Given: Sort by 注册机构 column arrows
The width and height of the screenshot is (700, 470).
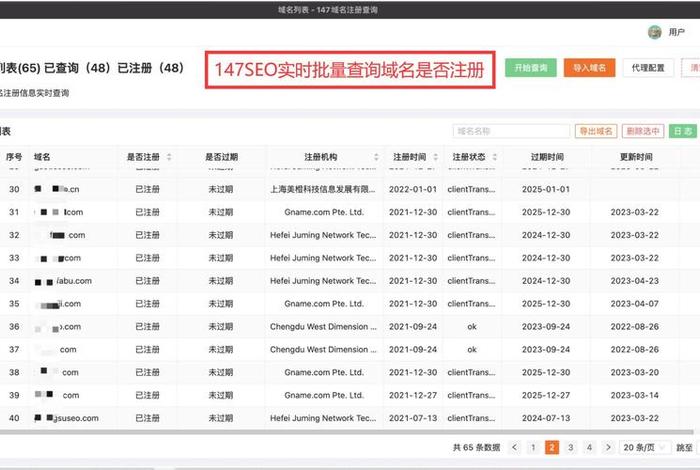Looking at the screenshot, I should pos(376,157).
